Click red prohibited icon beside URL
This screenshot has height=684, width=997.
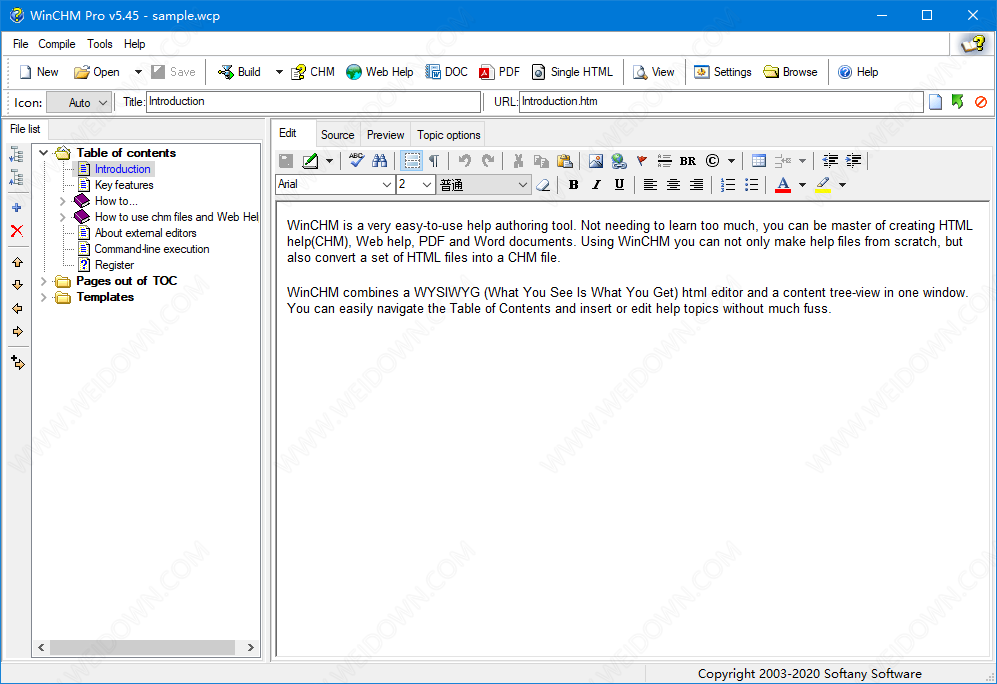pyautogui.click(x=980, y=102)
